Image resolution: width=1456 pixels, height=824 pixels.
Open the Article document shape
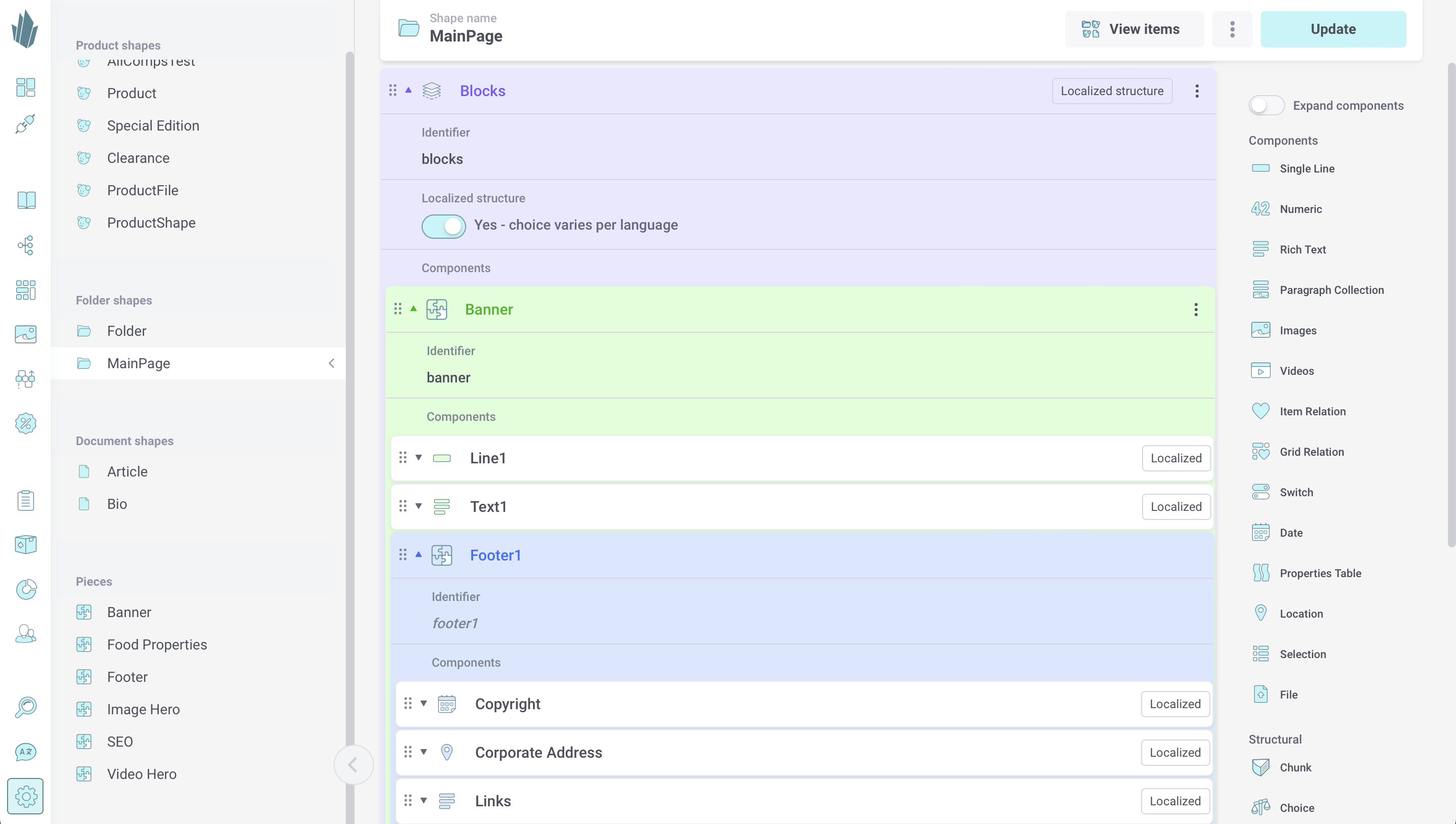coord(198,471)
